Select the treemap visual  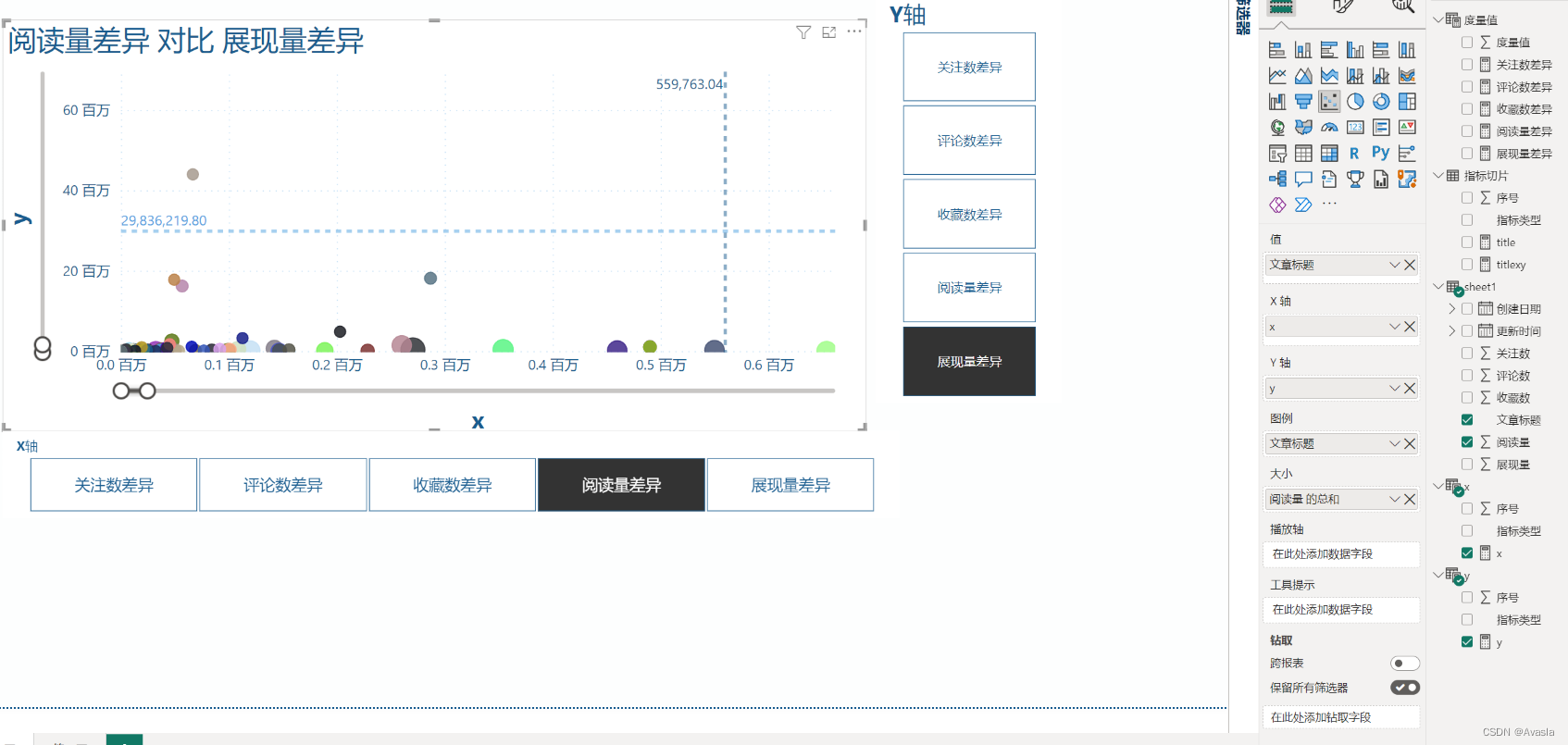click(x=1407, y=102)
